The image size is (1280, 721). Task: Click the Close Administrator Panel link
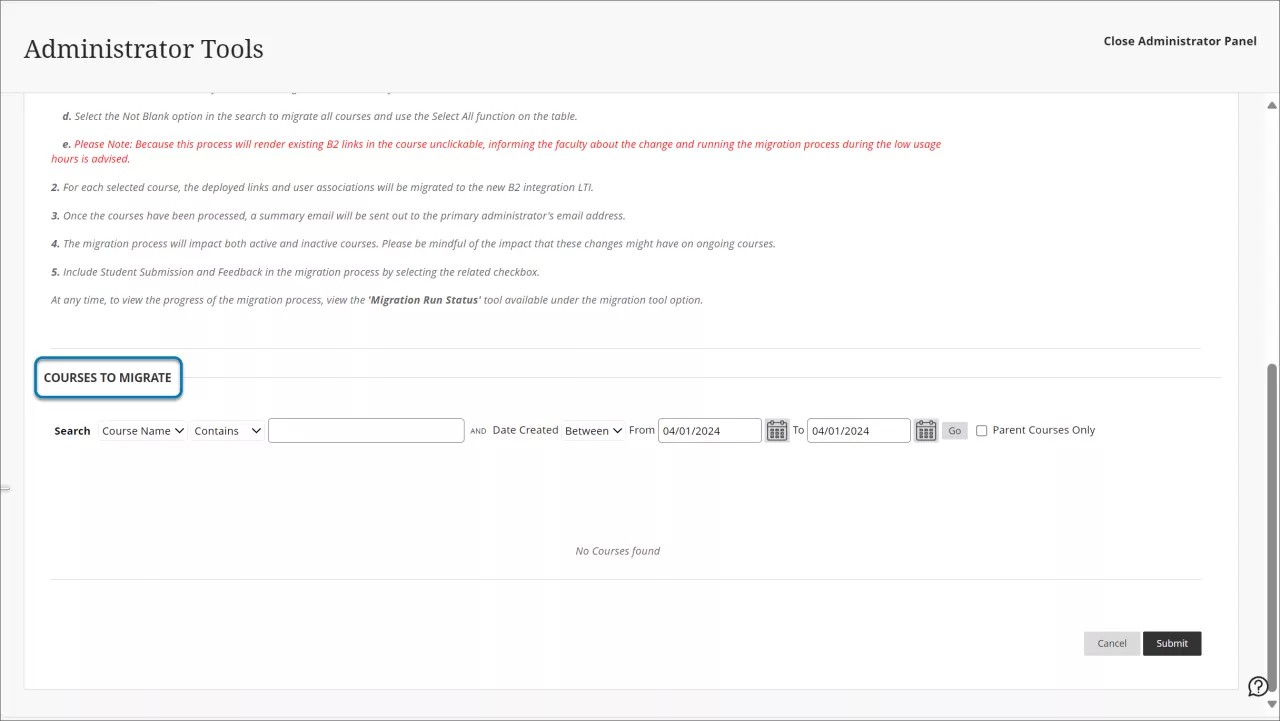[1180, 41]
